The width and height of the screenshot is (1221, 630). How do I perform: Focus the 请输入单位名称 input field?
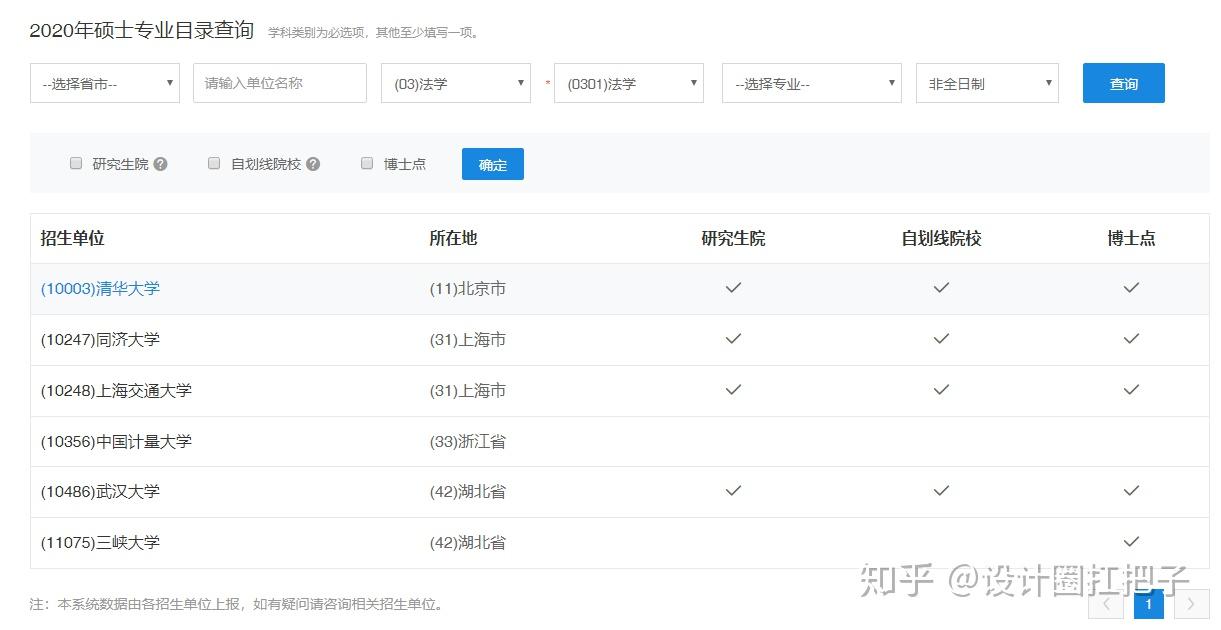[280, 83]
